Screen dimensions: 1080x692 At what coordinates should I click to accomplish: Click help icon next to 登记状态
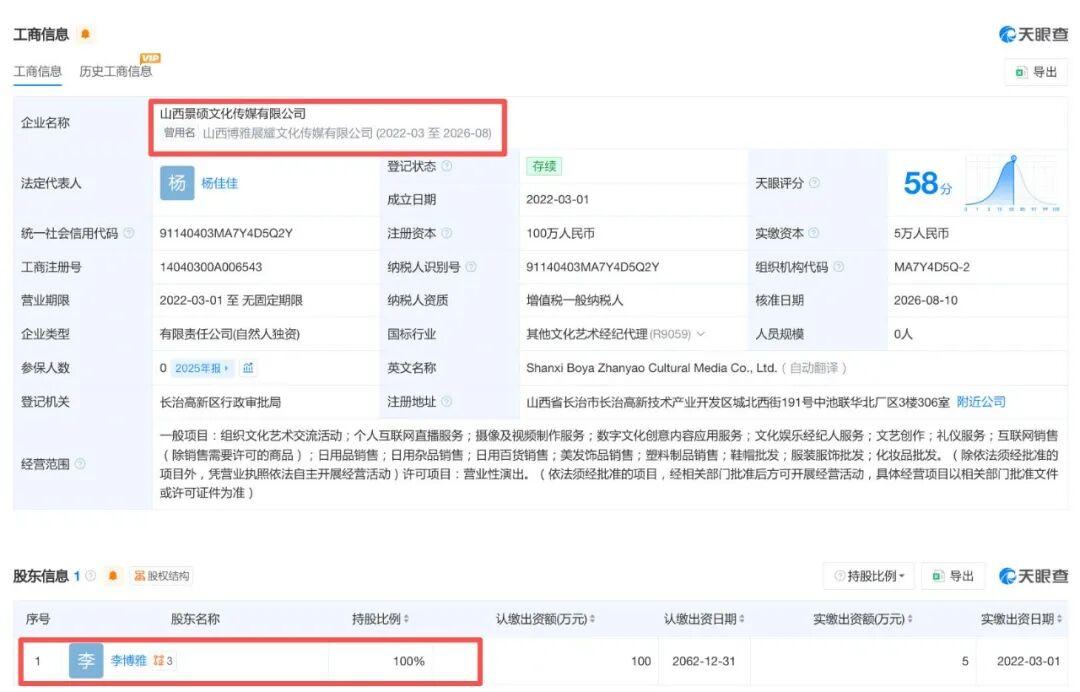tap(446, 166)
